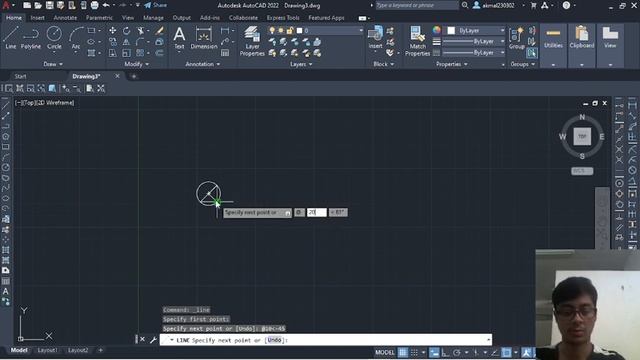Click the Stretch tool icon
This screenshot has width=640, height=360.
[x=113, y=53]
